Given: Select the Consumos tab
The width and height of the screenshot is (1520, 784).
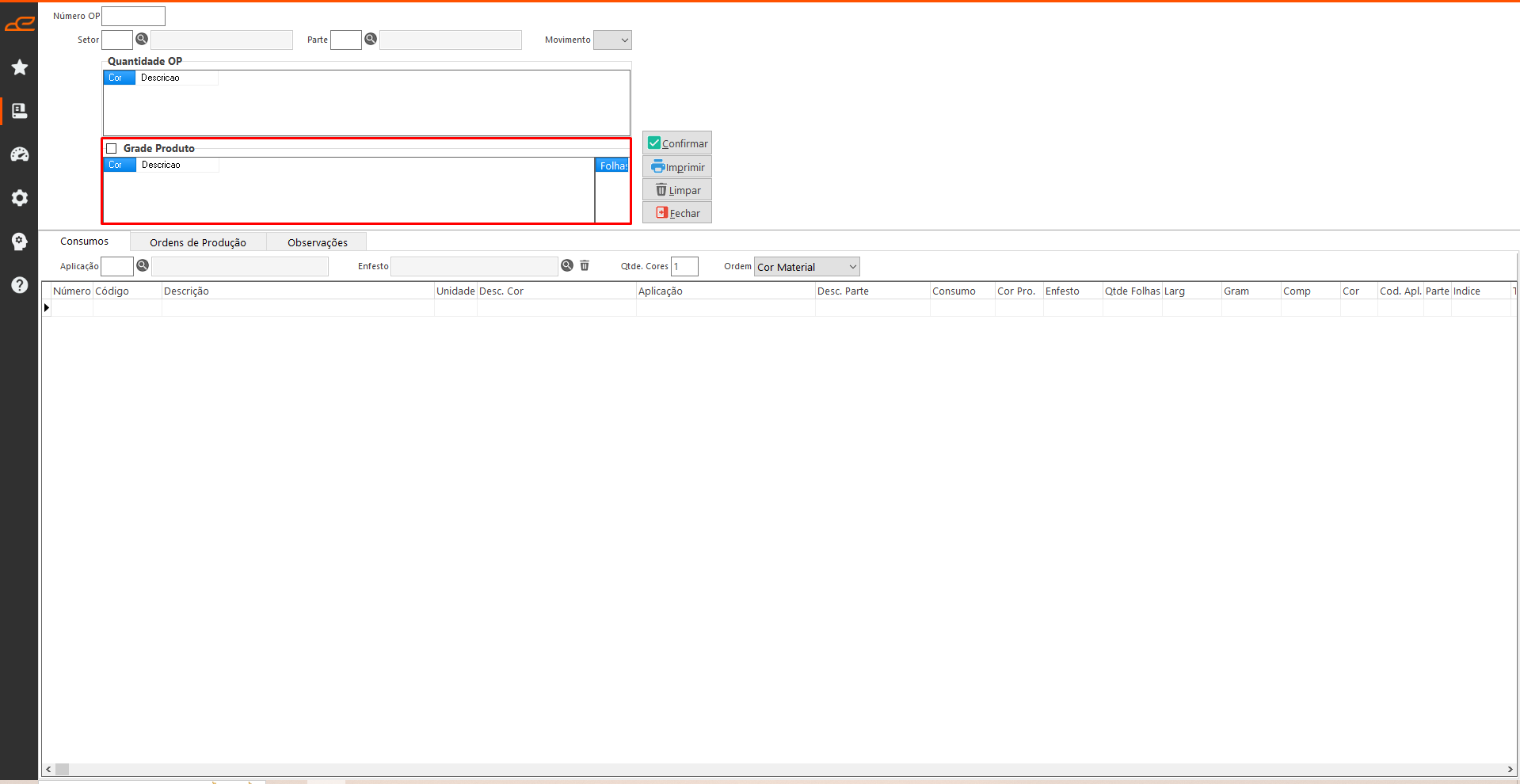Looking at the screenshot, I should pyautogui.click(x=84, y=242).
